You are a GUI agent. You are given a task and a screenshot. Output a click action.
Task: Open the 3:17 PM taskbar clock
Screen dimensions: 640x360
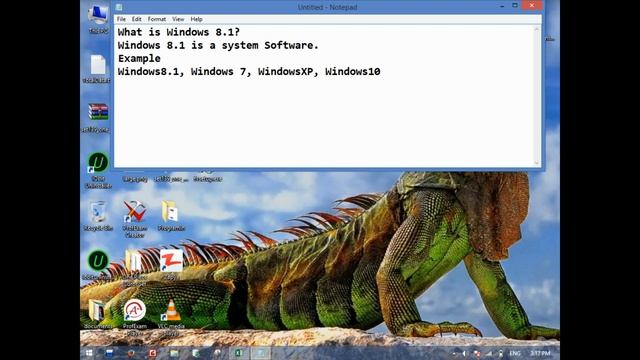[540, 353]
